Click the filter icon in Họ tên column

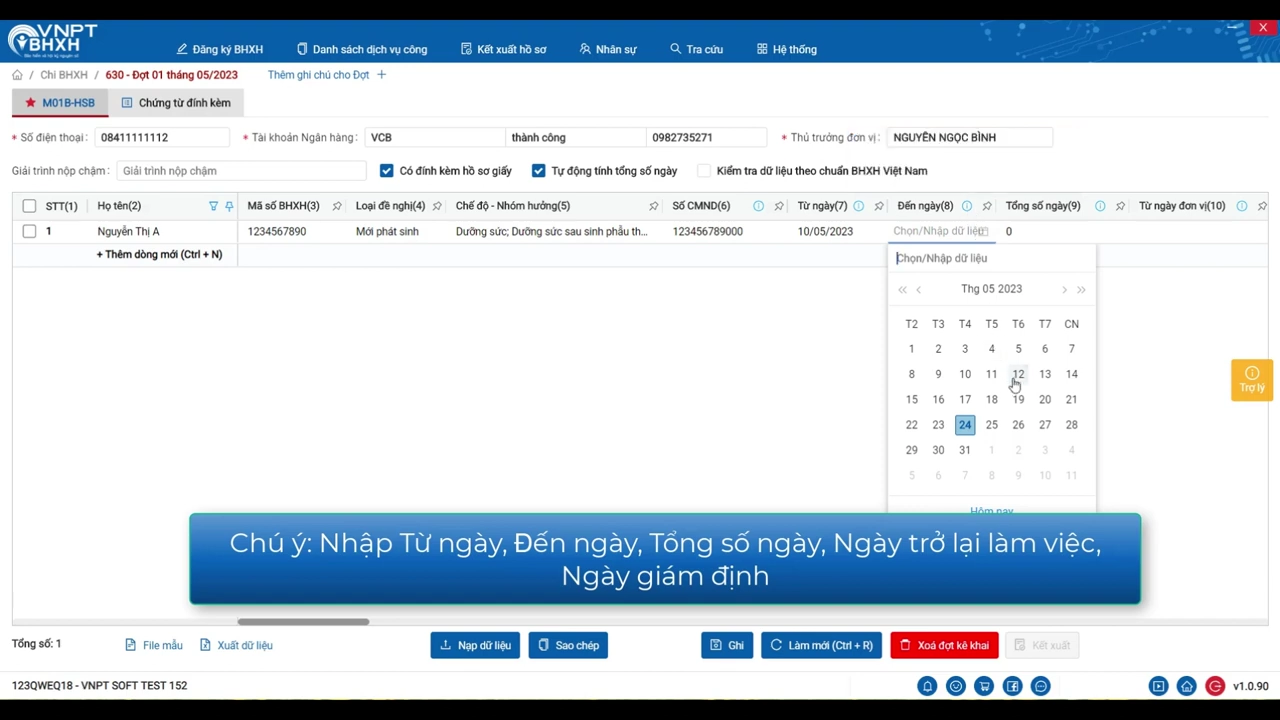tap(213, 206)
